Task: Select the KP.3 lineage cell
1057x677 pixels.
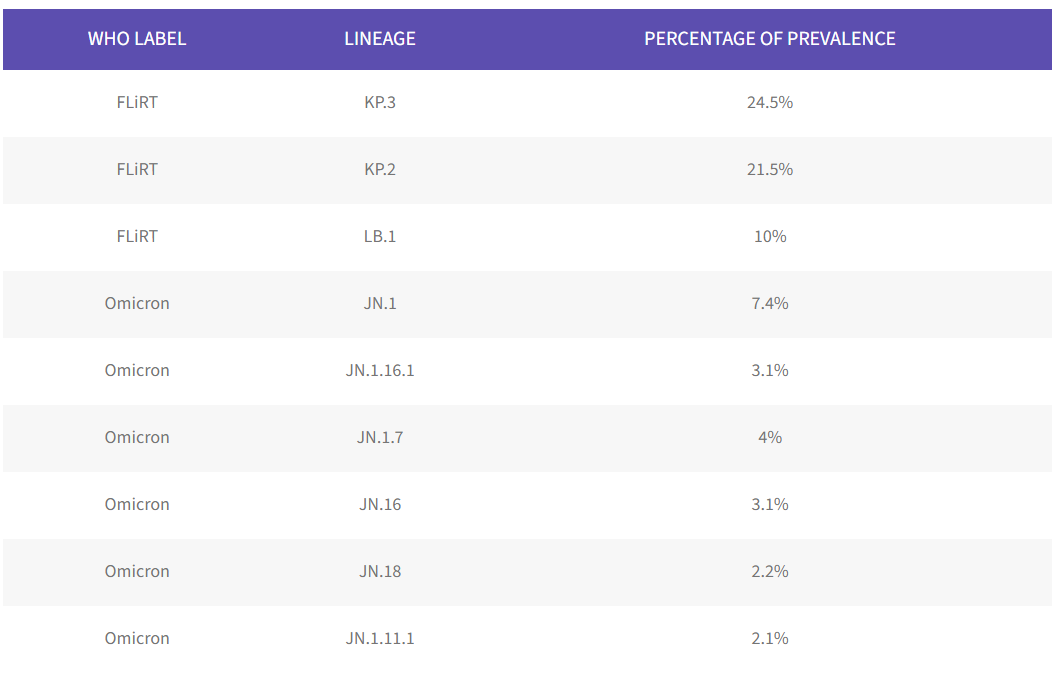Action: point(380,102)
